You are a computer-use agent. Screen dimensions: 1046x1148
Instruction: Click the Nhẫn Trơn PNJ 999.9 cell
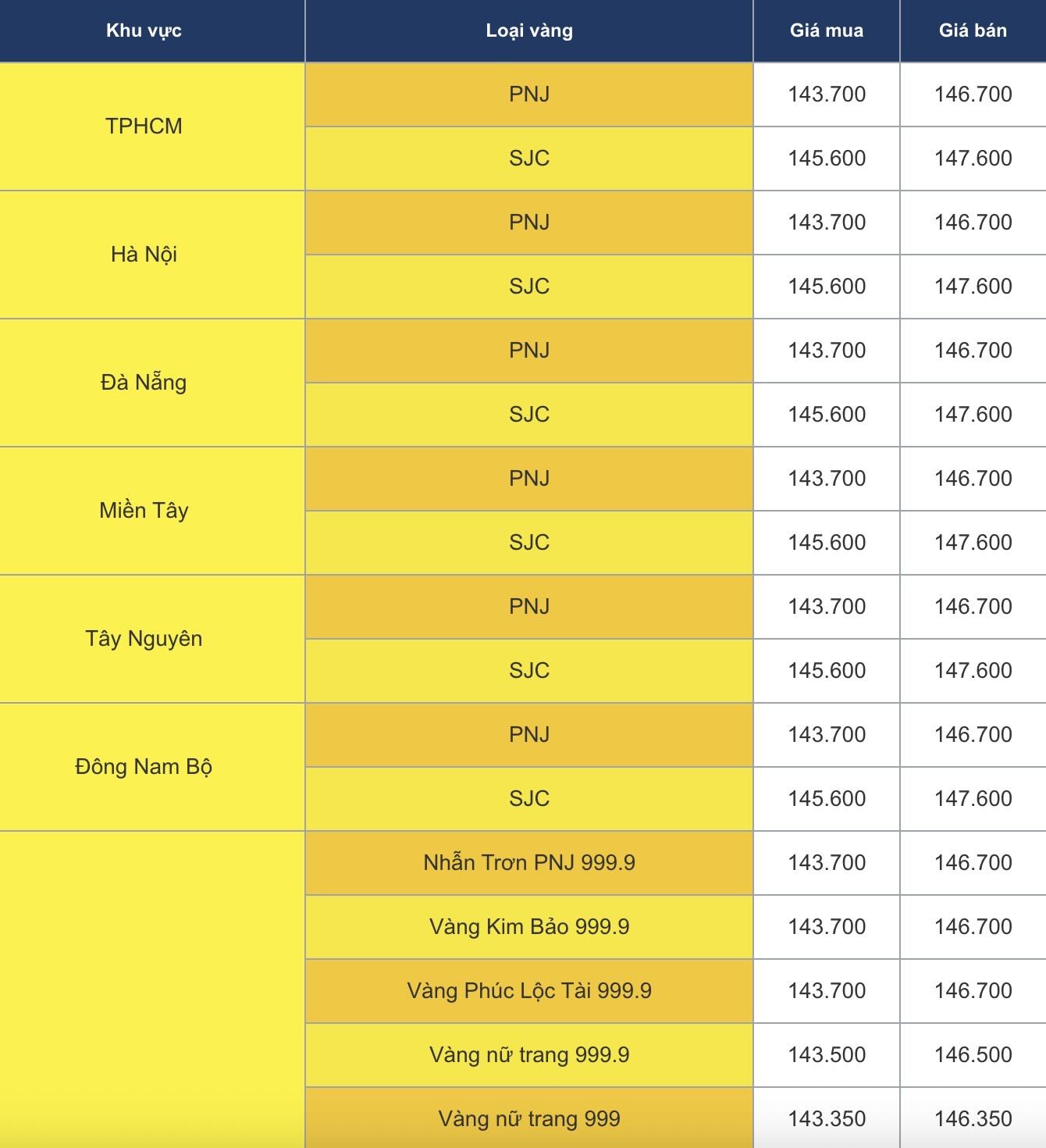[x=528, y=862]
